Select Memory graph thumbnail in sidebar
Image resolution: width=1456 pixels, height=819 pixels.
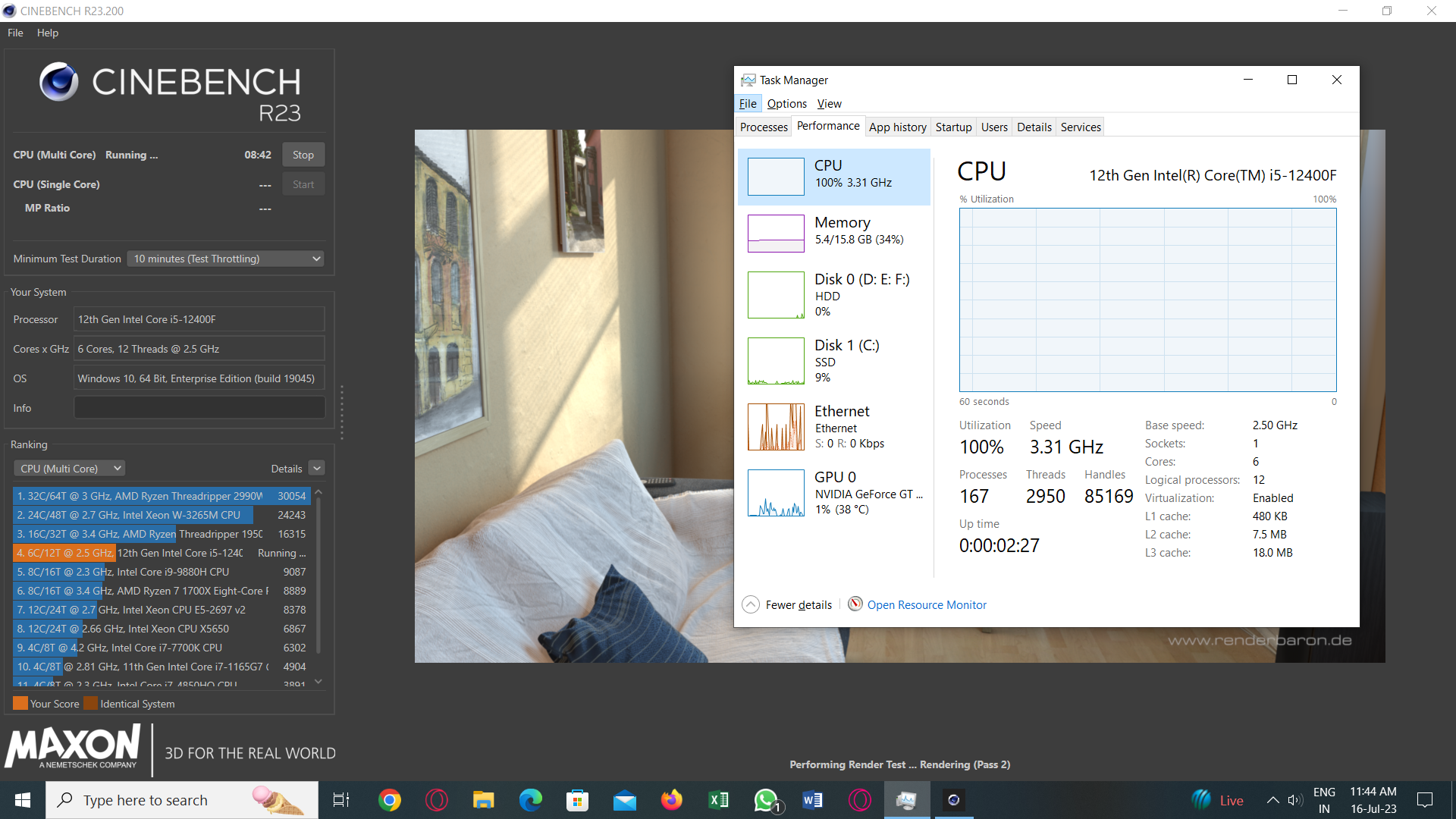(x=776, y=234)
